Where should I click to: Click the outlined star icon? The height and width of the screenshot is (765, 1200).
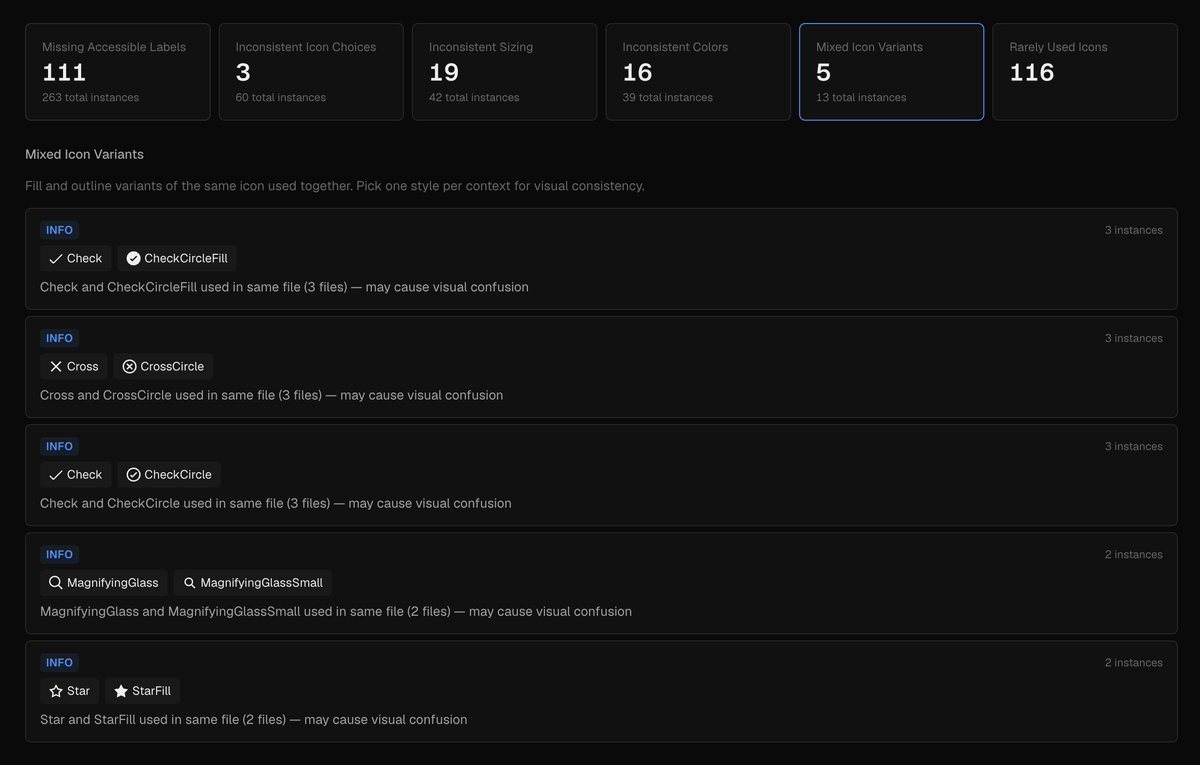click(56, 690)
